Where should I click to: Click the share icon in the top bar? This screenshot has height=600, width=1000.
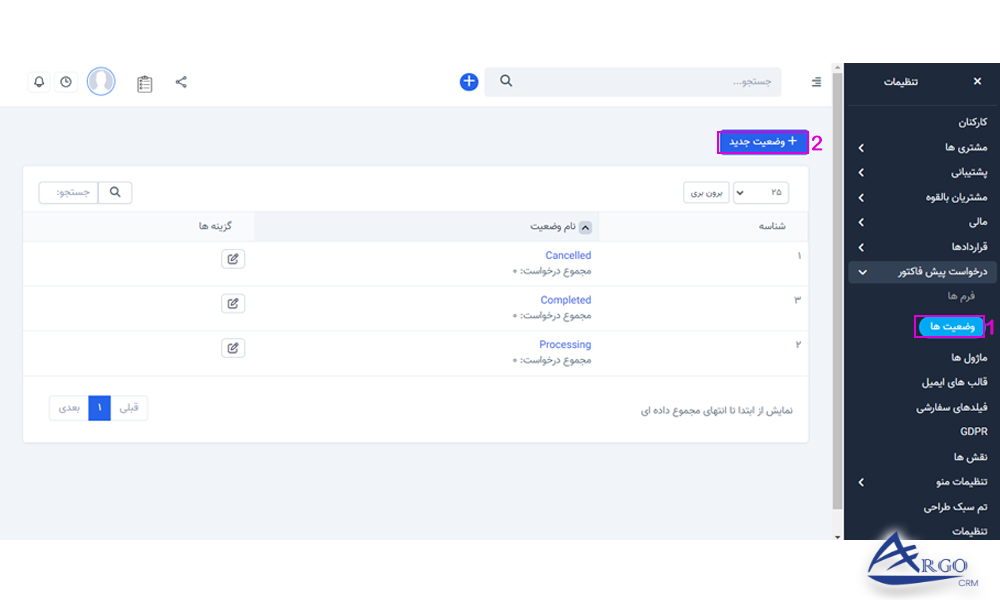(181, 82)
